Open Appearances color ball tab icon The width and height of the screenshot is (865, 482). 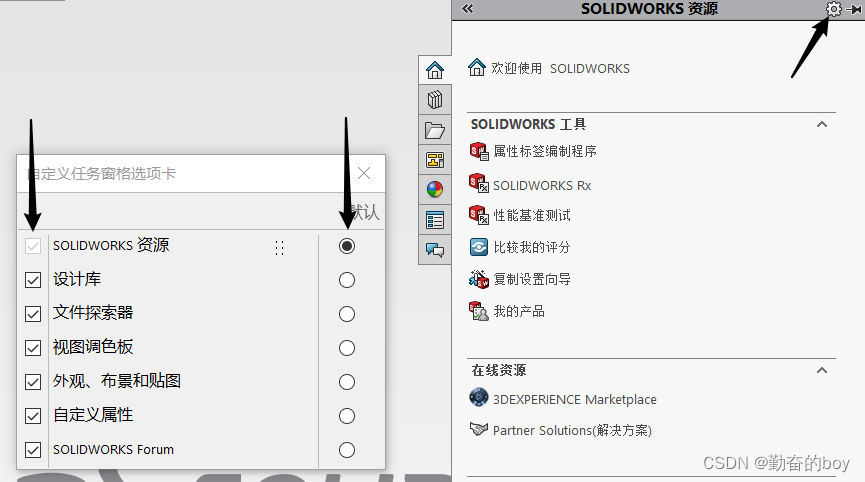tap(435, 190)
